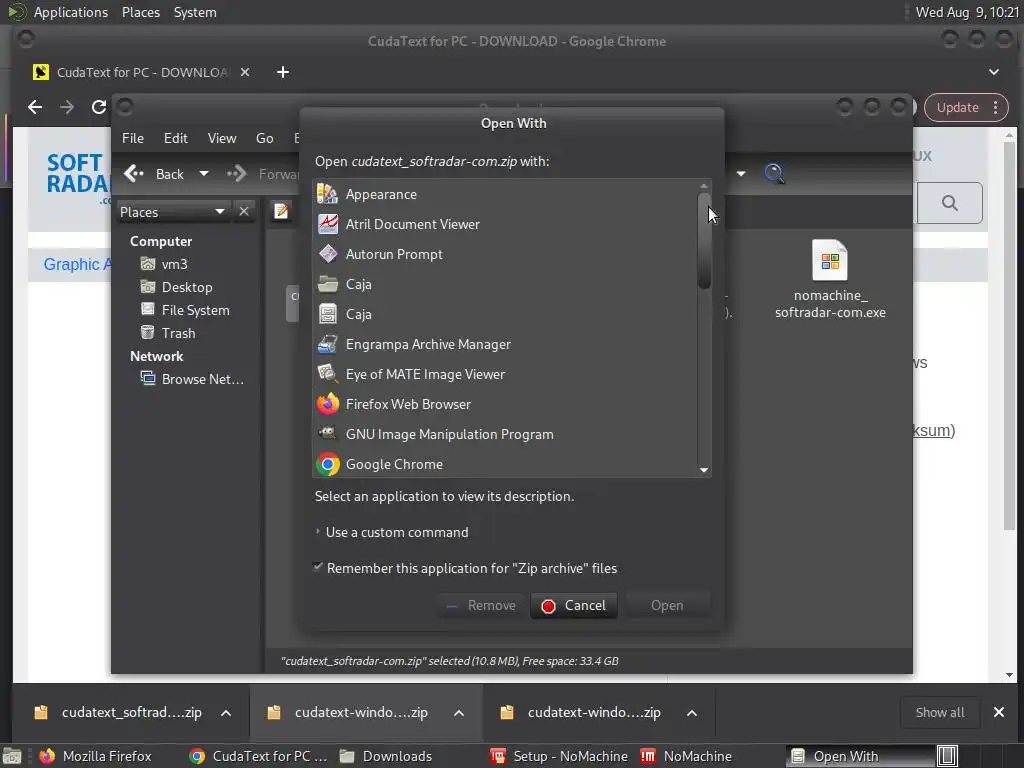The width and height of the screenshot is (1024, 768).
Task: Select Engrampa Archive Manager icon
Action: pyautogui.click(x=328, y=344)
